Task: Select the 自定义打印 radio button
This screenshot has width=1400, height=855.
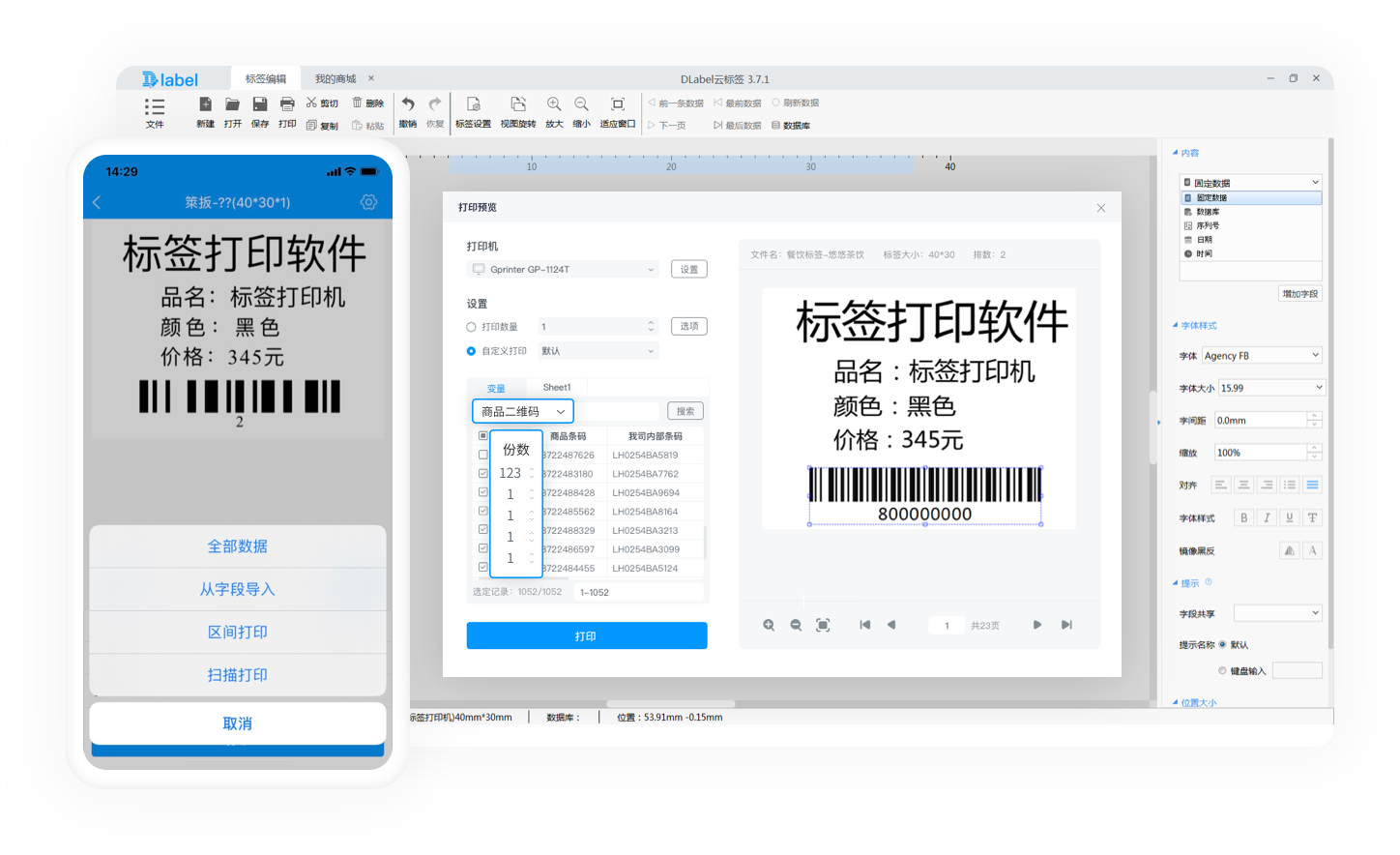Action: pos(471,351)
